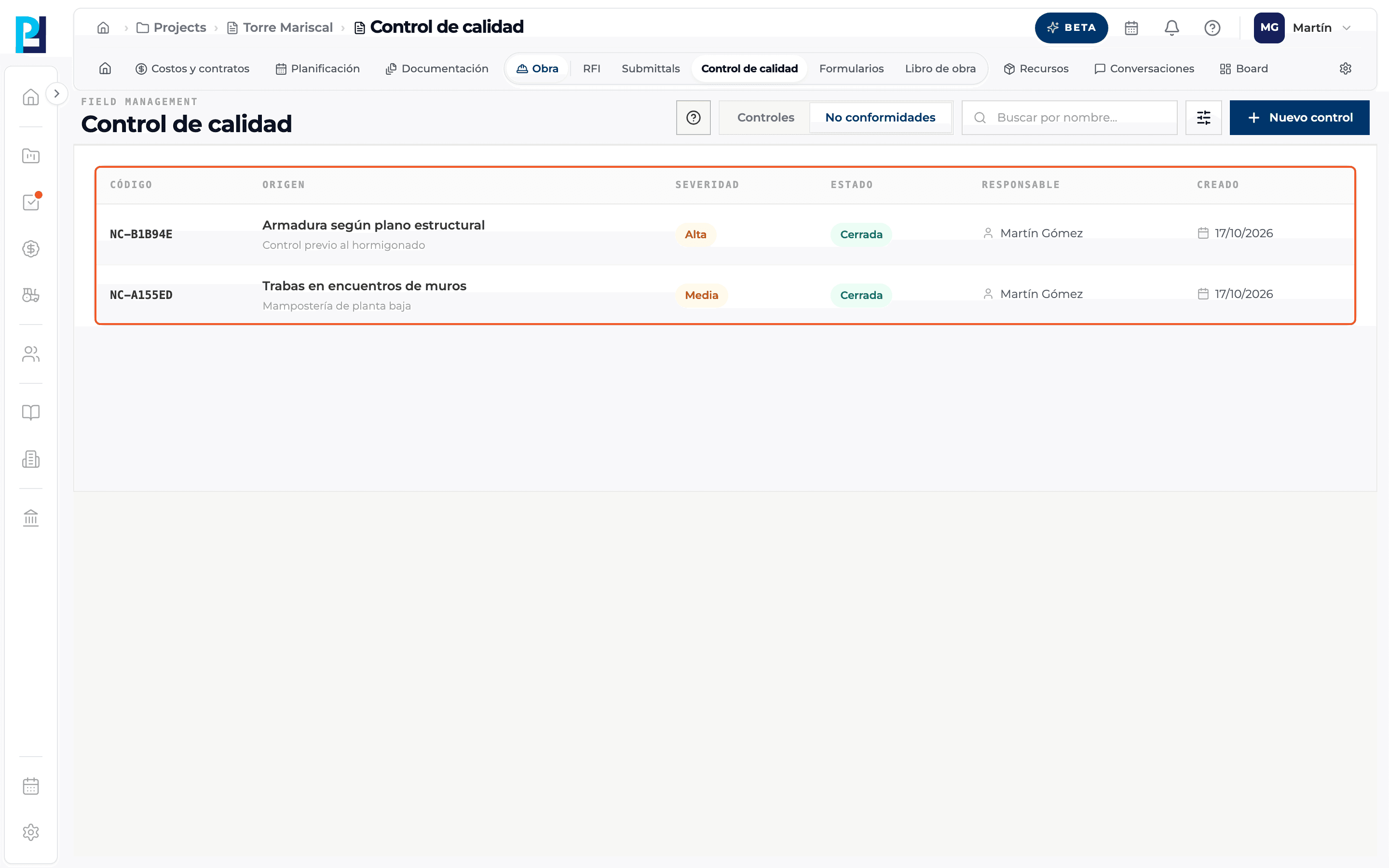Open sidebar settings gear at bottom
Image resolution: width=1389 pixels, height=868 pixels.
point(31,832)
